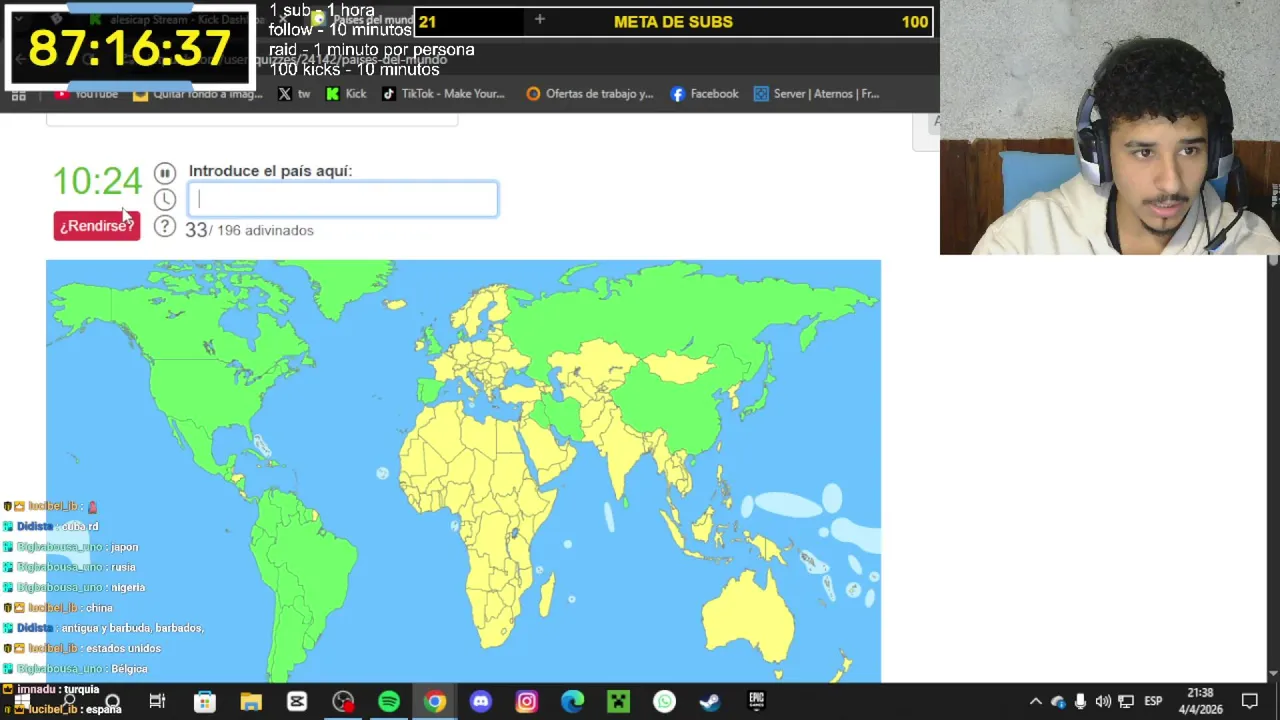This screenshot has width=1280, height=720.
Task: Open Epic Games Launcher from the taskbar
Action: (x=757, y=702)
